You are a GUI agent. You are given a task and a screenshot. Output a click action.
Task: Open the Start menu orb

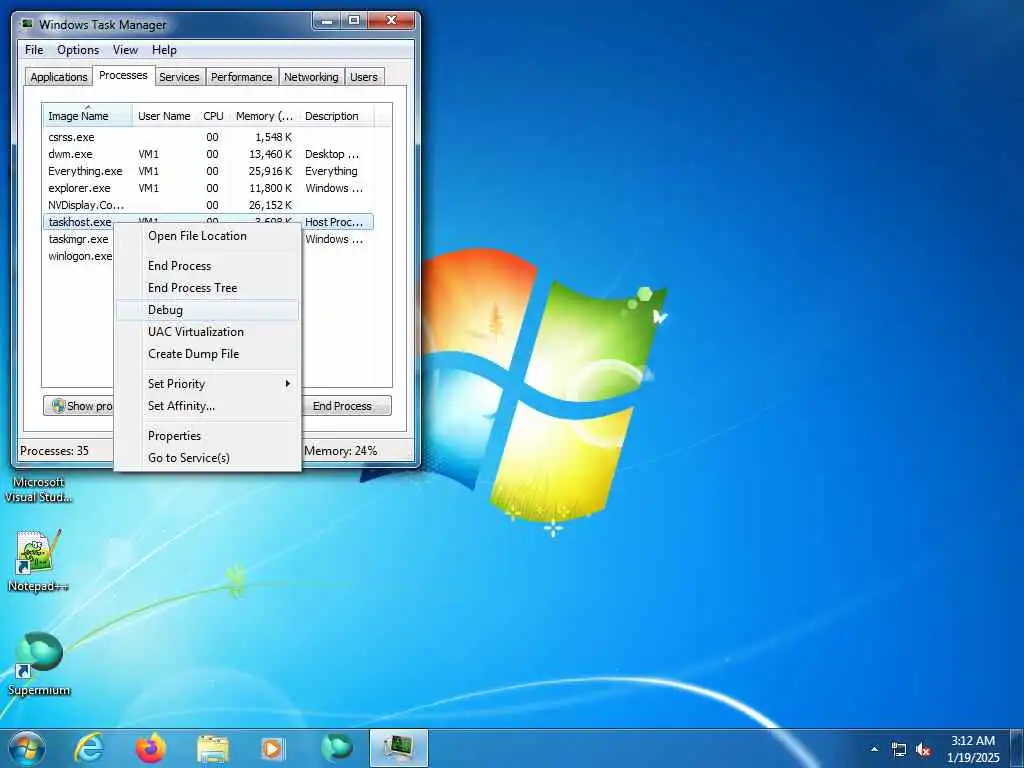(x=26, y=748)
